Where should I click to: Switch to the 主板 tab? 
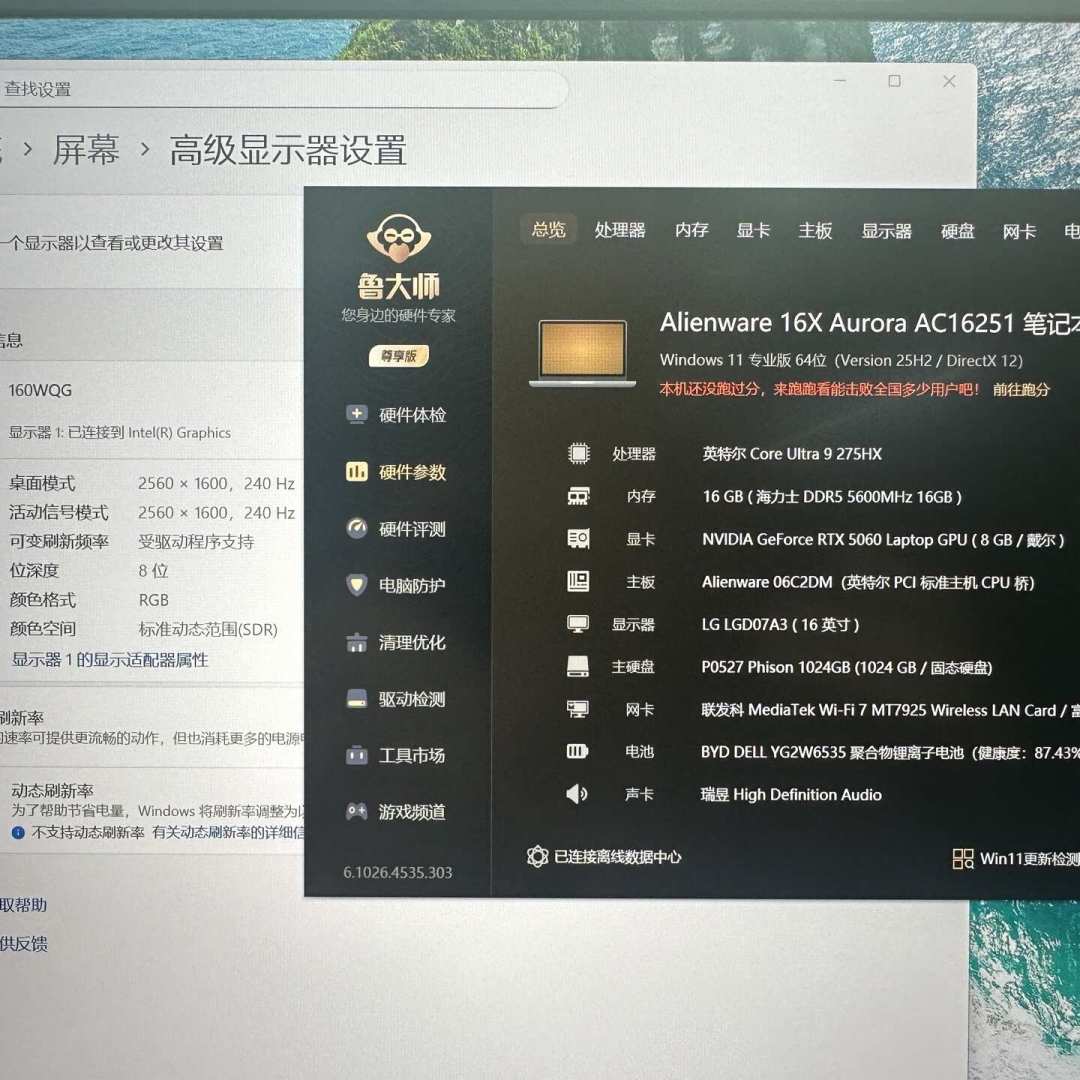(815, 230)
